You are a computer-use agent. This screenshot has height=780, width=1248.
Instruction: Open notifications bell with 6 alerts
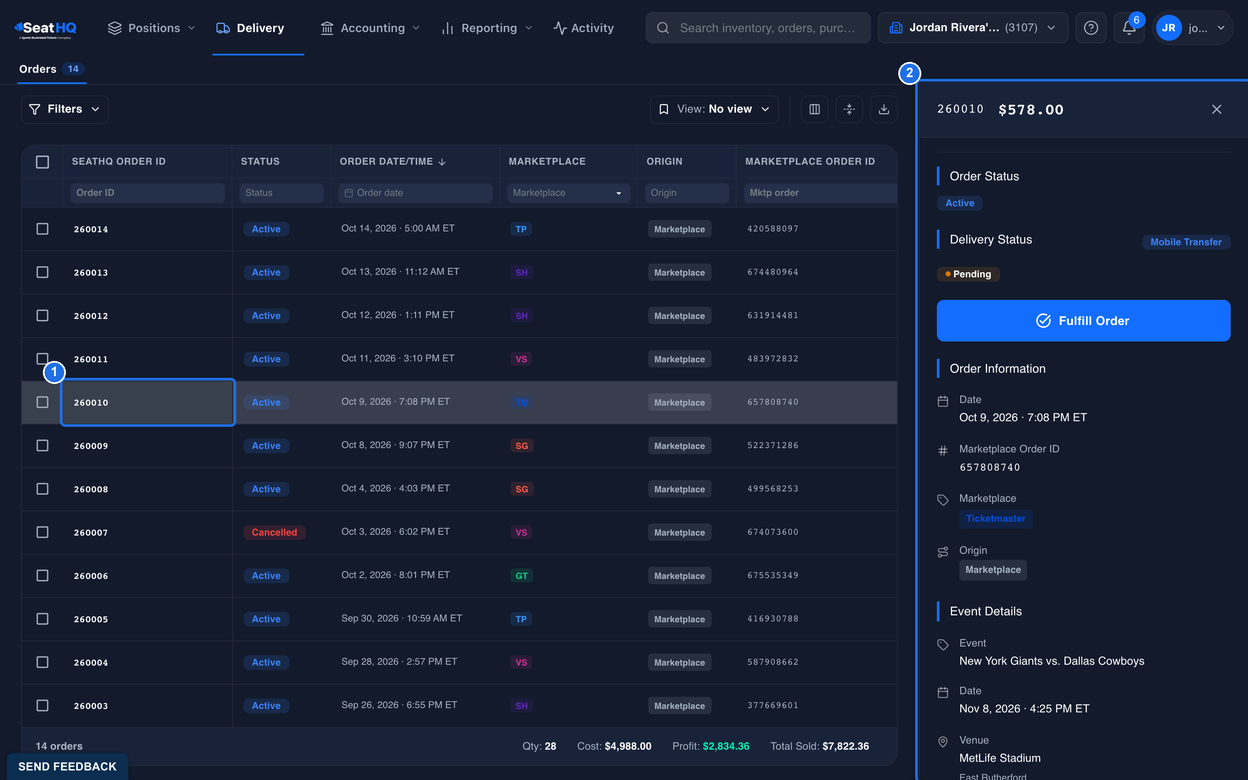click(x=1129, y=28)
